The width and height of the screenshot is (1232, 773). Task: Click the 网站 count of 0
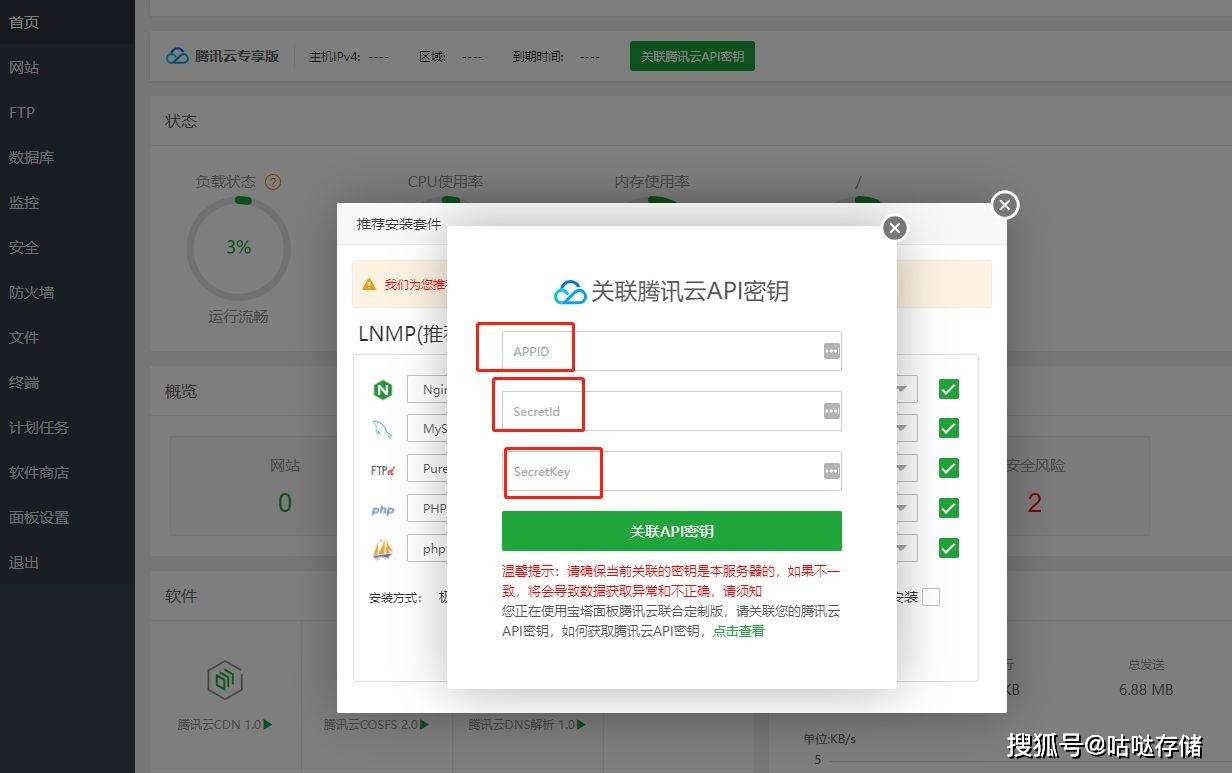click(x=284, y=502)
